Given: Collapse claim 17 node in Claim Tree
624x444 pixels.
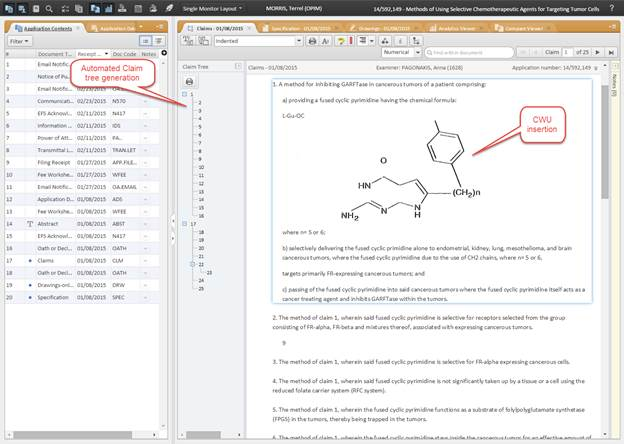Looking at the screenshot, I should pos(185,224).
